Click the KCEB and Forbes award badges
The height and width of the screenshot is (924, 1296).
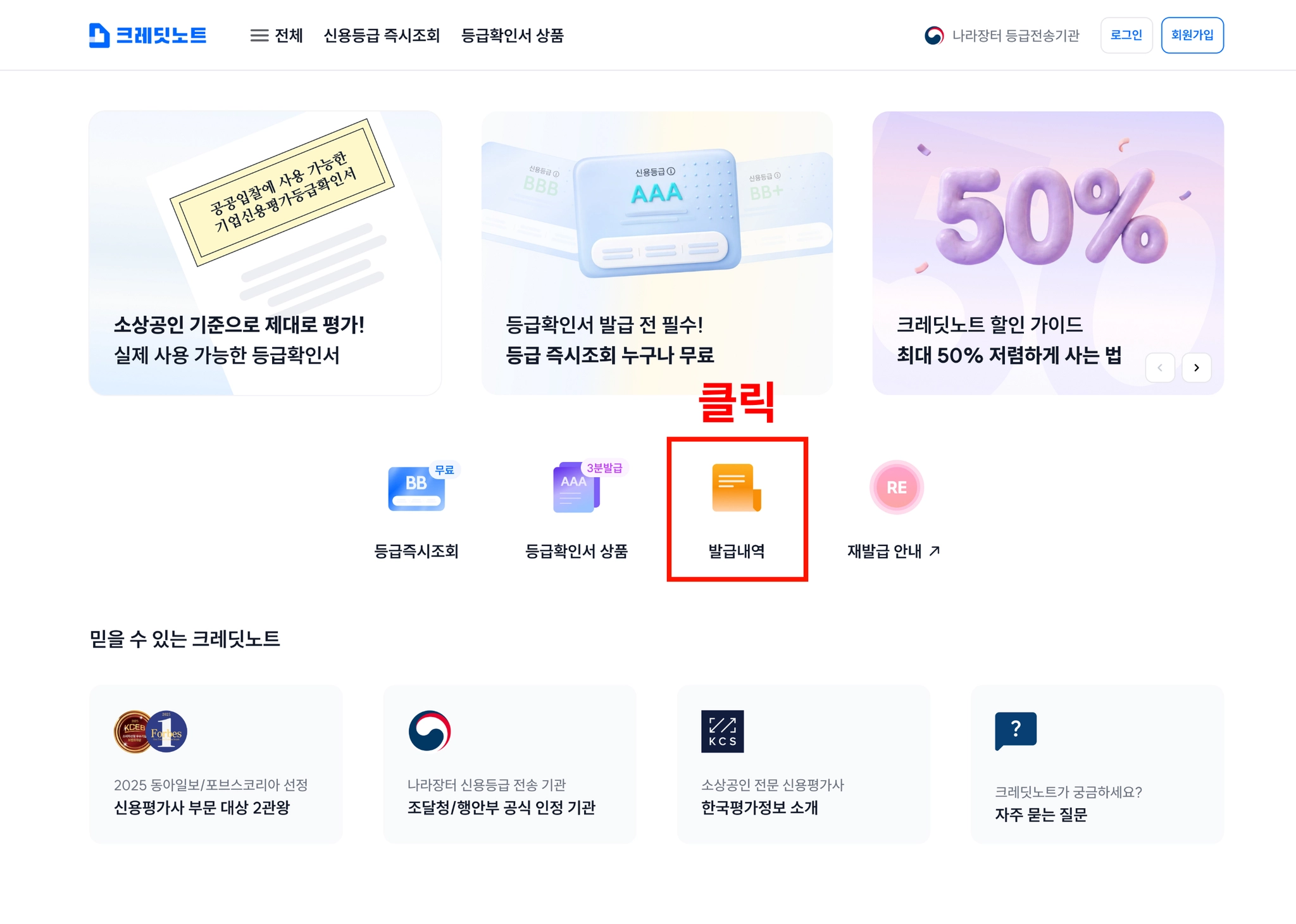click(x=151, y=731)
